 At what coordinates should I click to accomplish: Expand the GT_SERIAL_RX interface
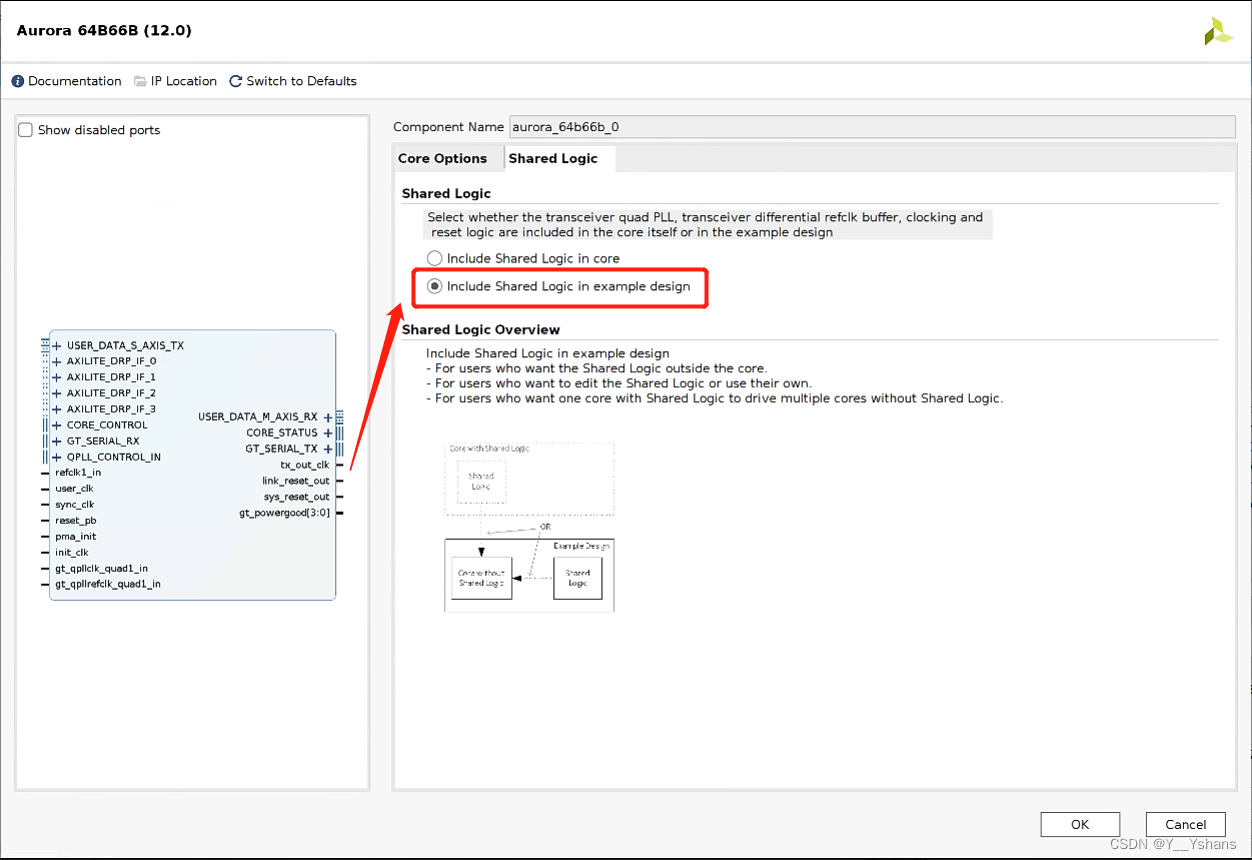coord(57,441)
